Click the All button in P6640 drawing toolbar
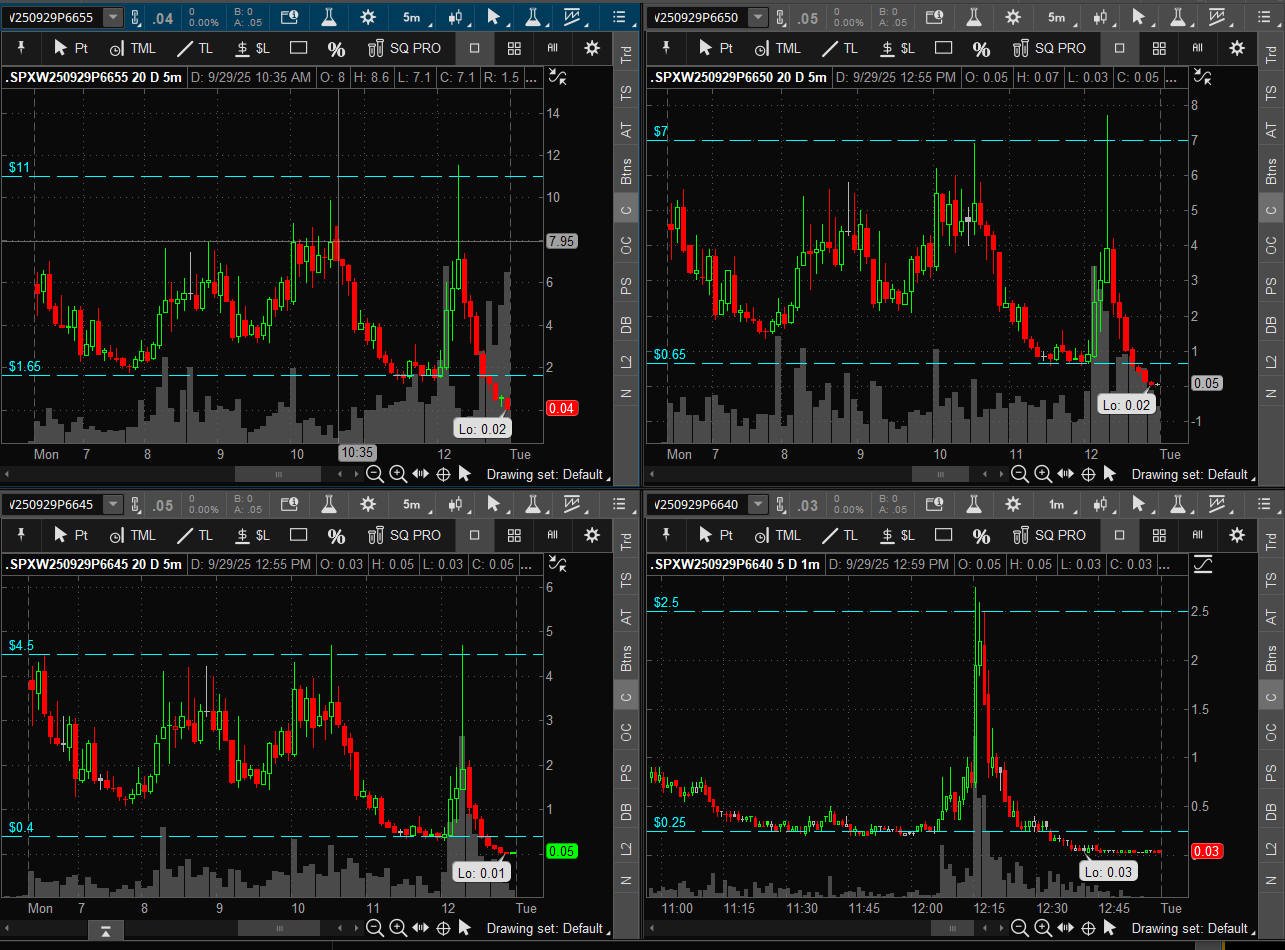Screen dimensions: 1285x950 (x=1197, y=535)
